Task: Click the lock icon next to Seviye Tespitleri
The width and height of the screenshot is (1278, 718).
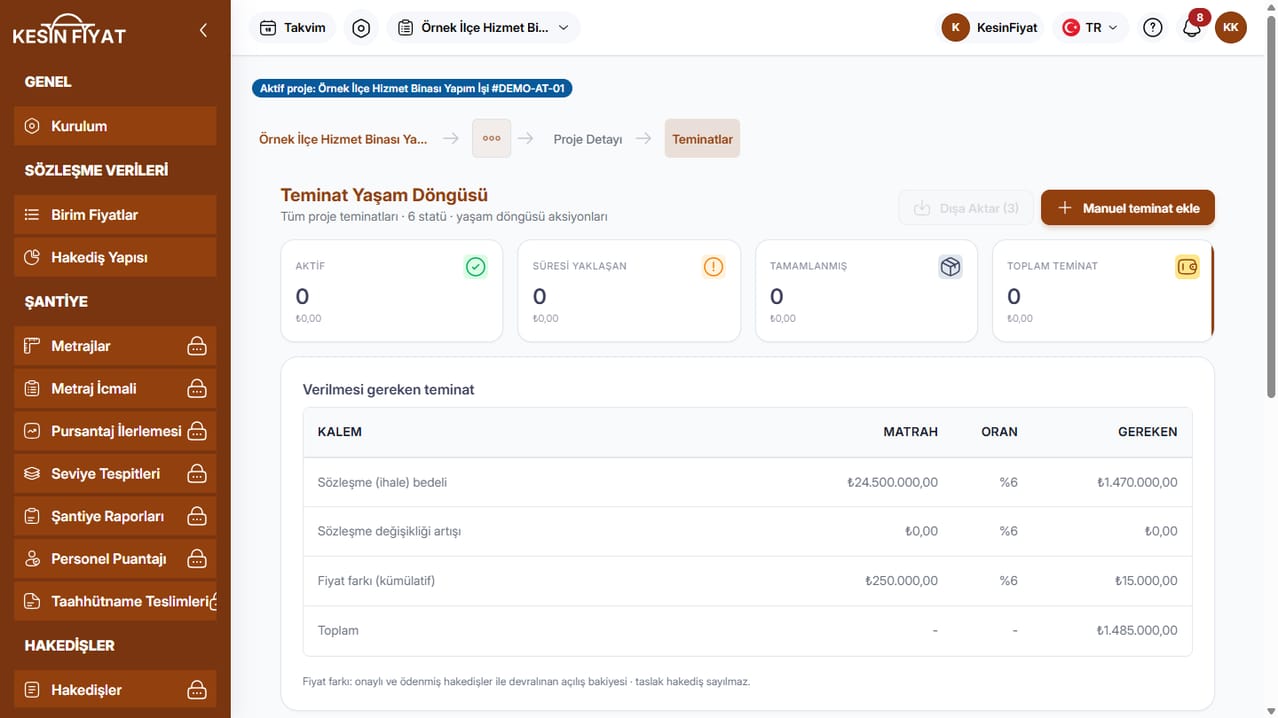Action: [197, 474]
